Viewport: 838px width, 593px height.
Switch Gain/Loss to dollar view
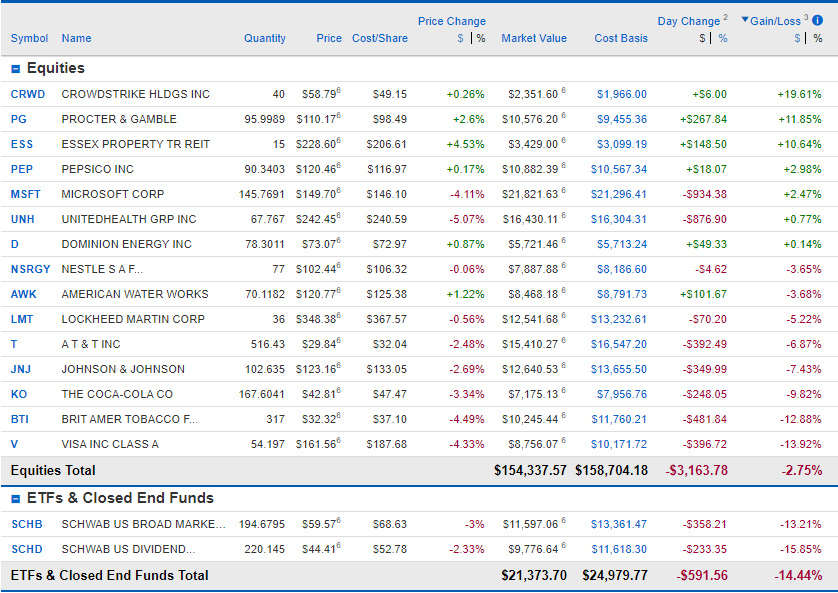797,38
